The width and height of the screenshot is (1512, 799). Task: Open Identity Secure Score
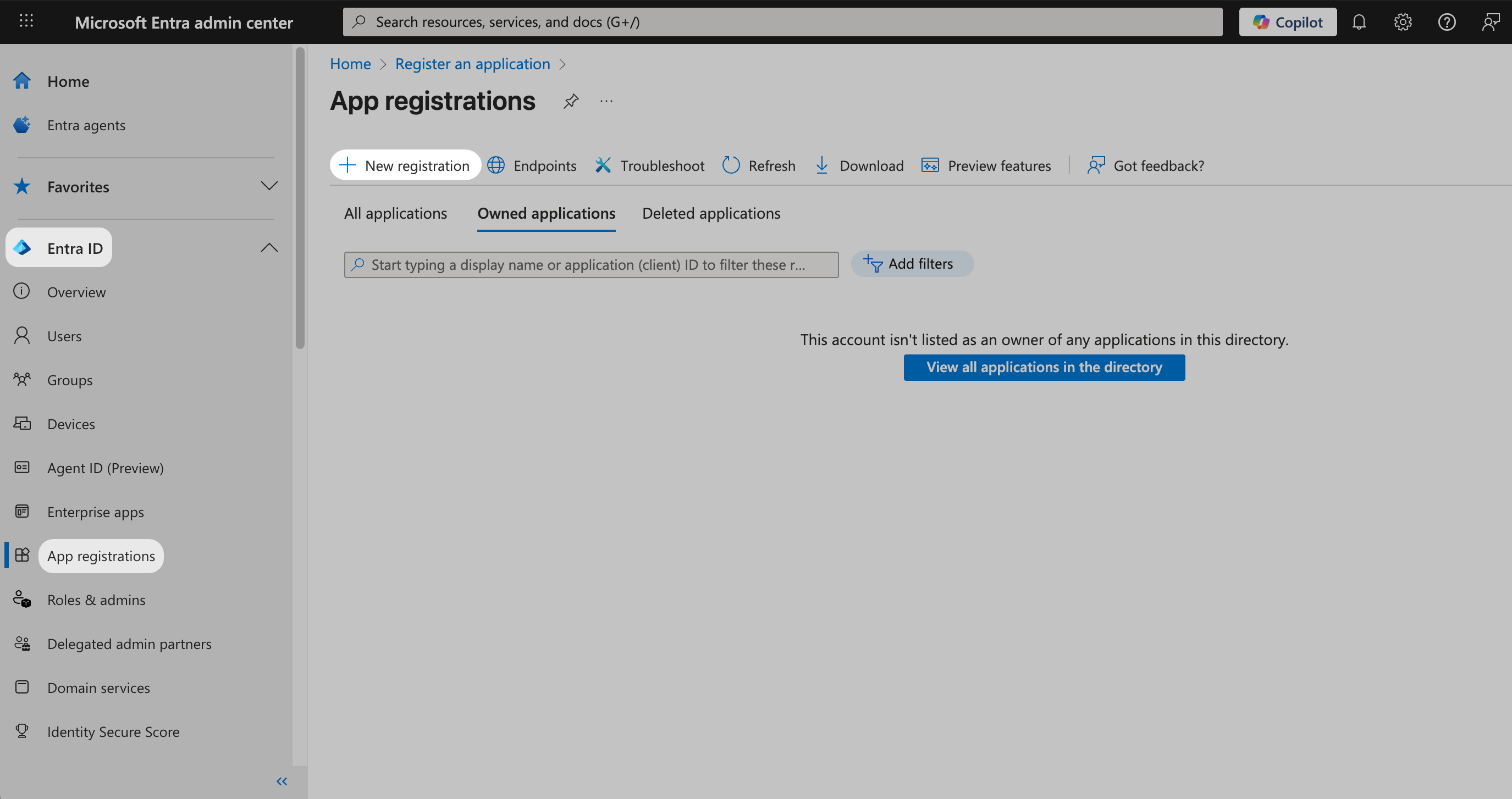[113, 732]
